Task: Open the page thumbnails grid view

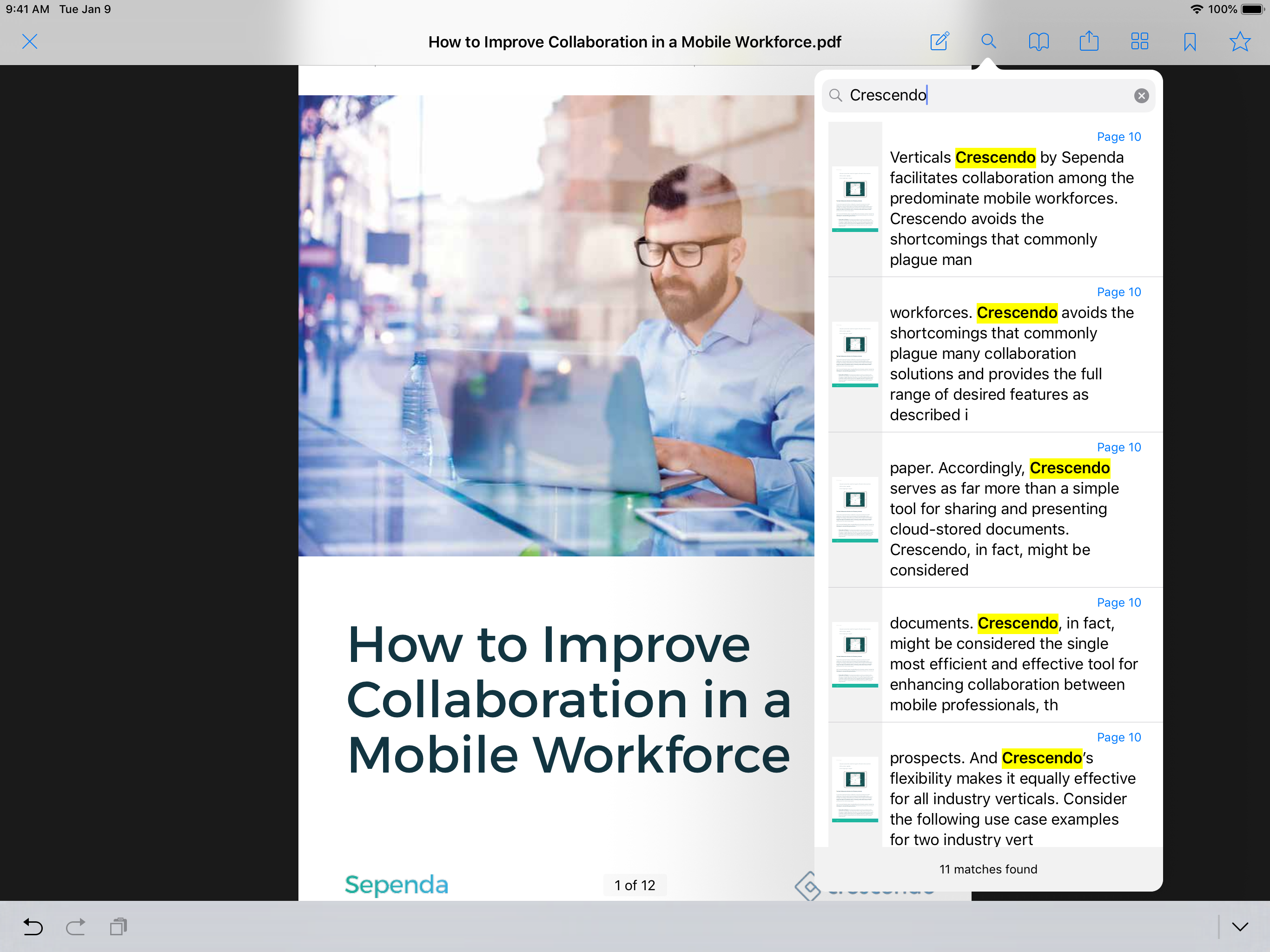Action: 1139,42
